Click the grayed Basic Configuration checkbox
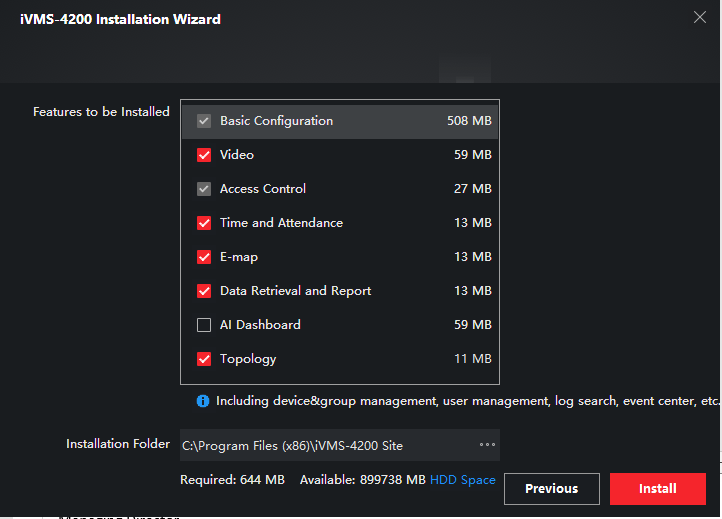 click(204, 121)
